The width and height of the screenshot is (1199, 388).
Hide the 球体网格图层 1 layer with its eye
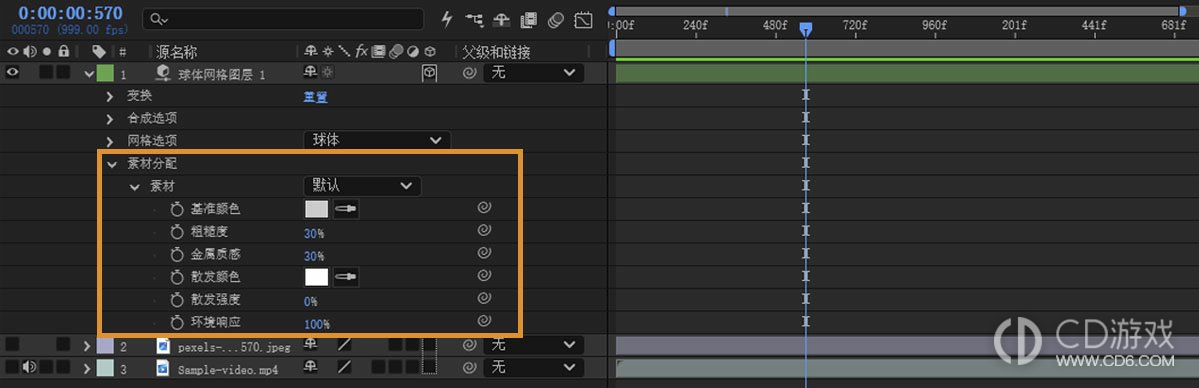point(12,73)
